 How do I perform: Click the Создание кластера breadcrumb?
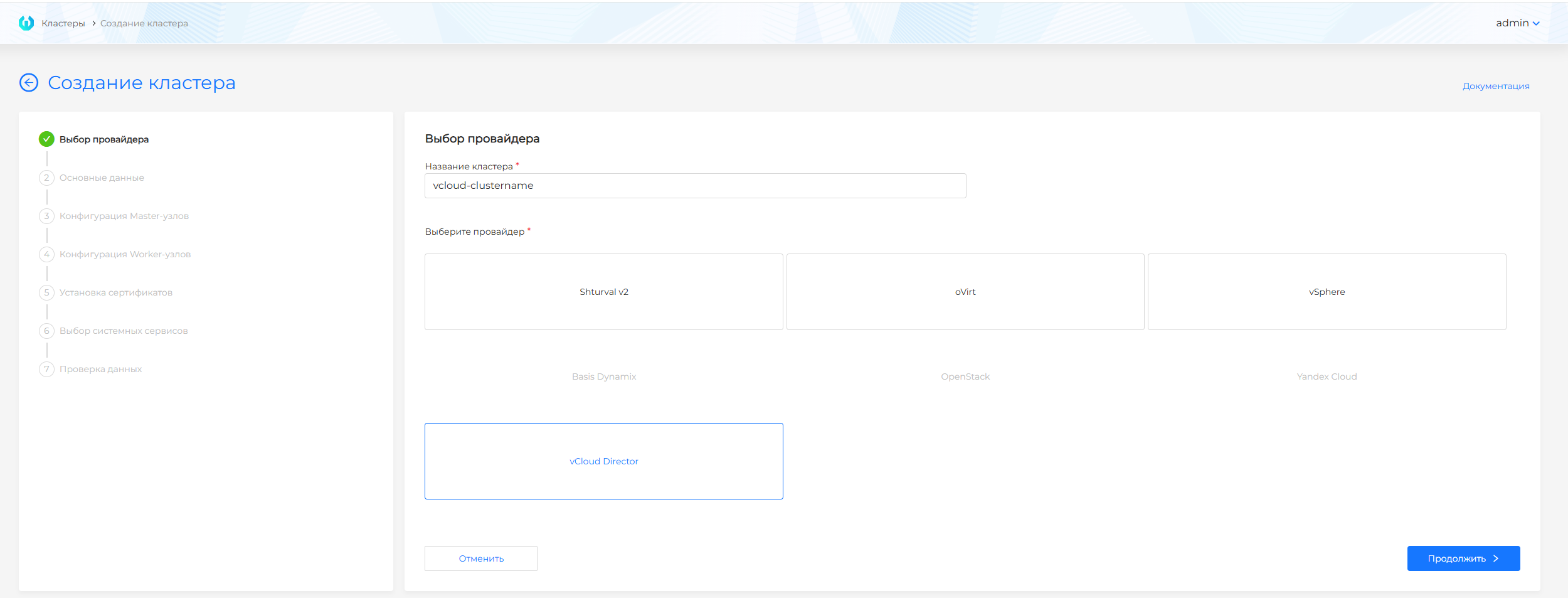tap(144, 23)
